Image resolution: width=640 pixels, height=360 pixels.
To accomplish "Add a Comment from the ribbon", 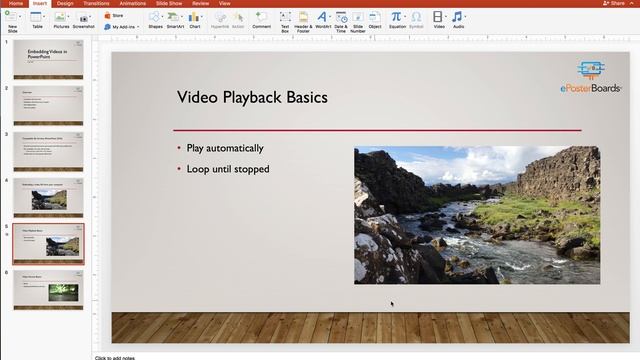I will (x=261, y=20).
